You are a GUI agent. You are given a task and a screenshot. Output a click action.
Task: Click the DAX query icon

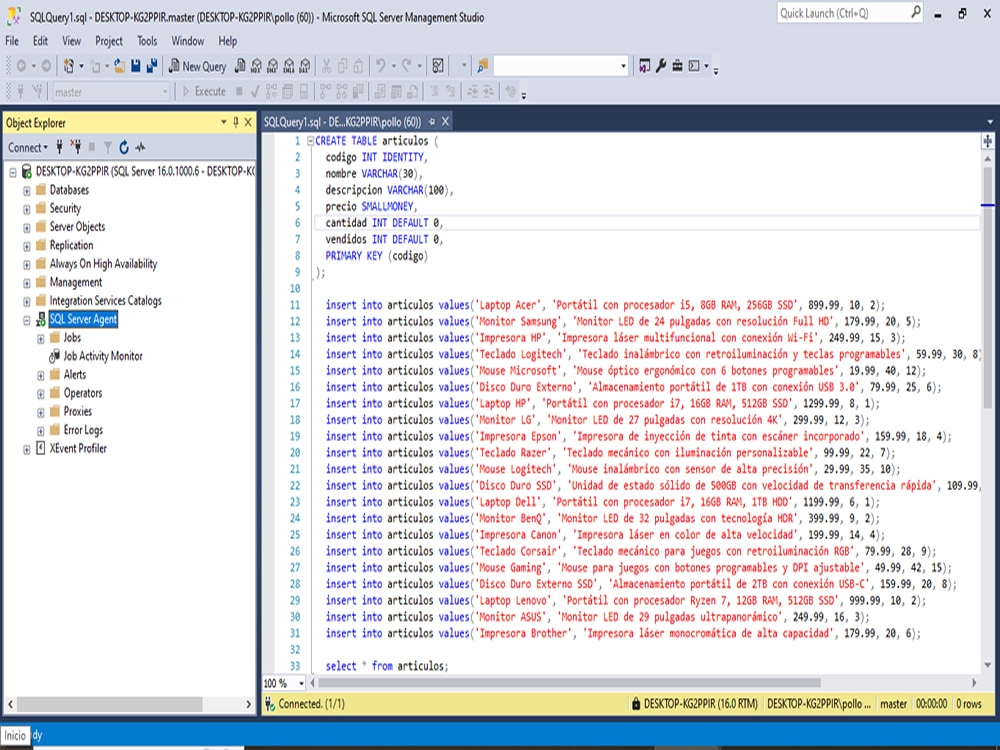point(304,66)
